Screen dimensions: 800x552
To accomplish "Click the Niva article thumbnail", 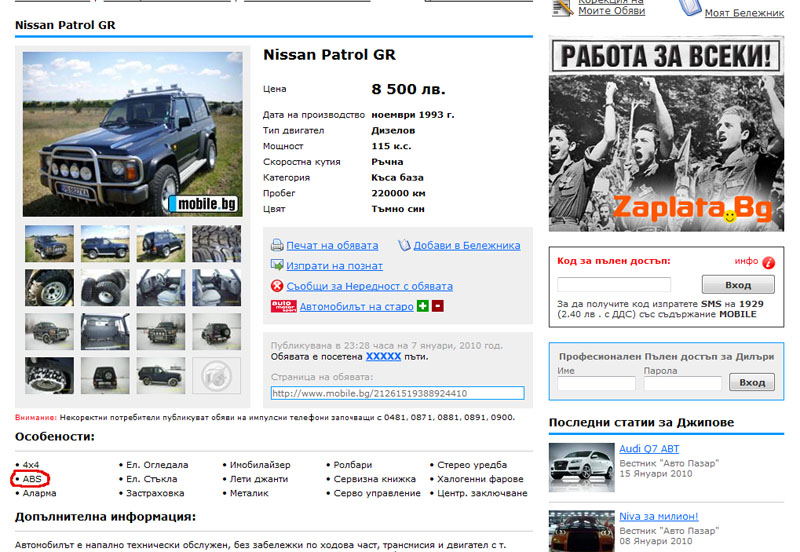I will pos(582,531).
